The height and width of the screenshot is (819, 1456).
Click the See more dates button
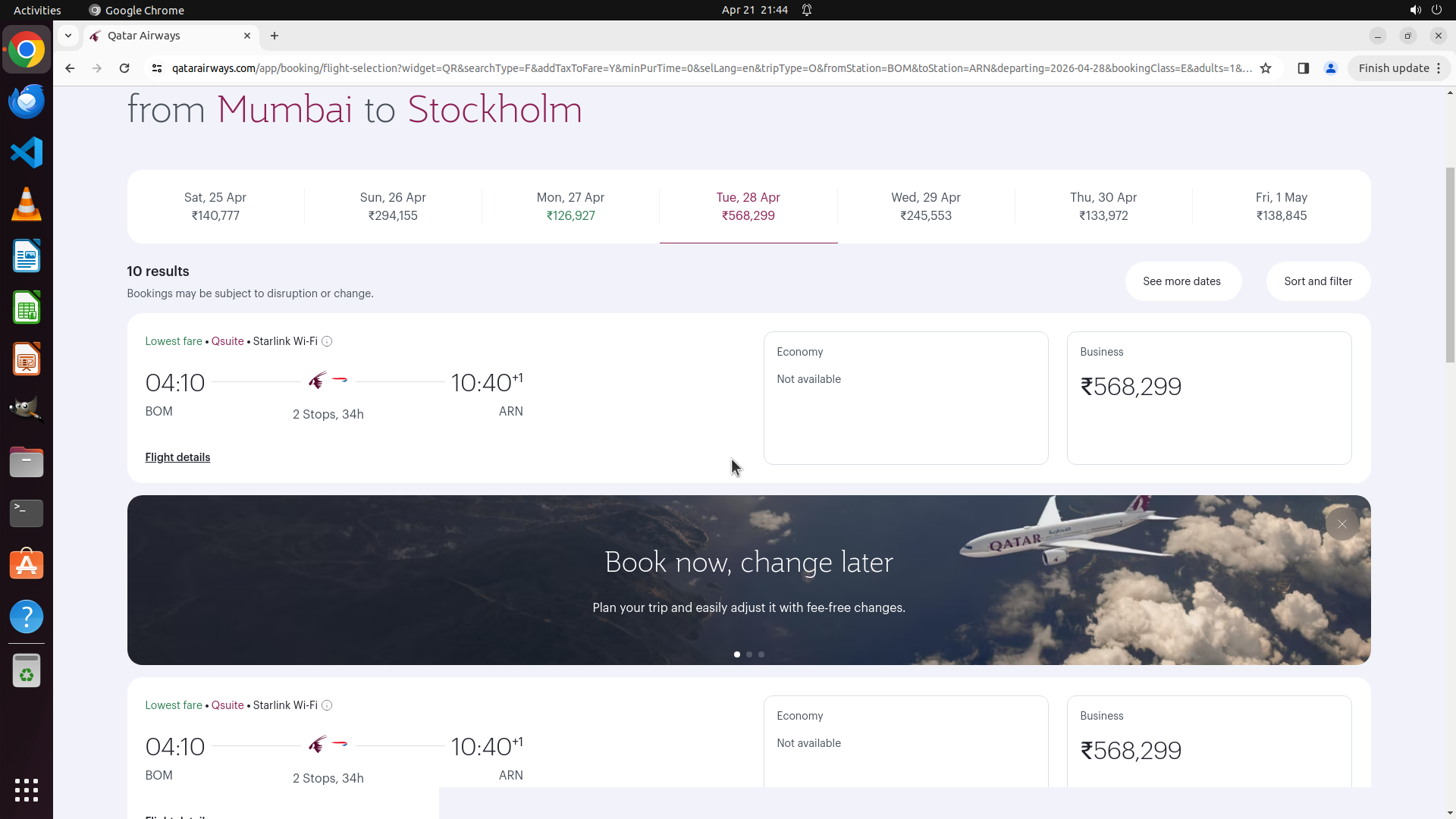point(1181,281)
